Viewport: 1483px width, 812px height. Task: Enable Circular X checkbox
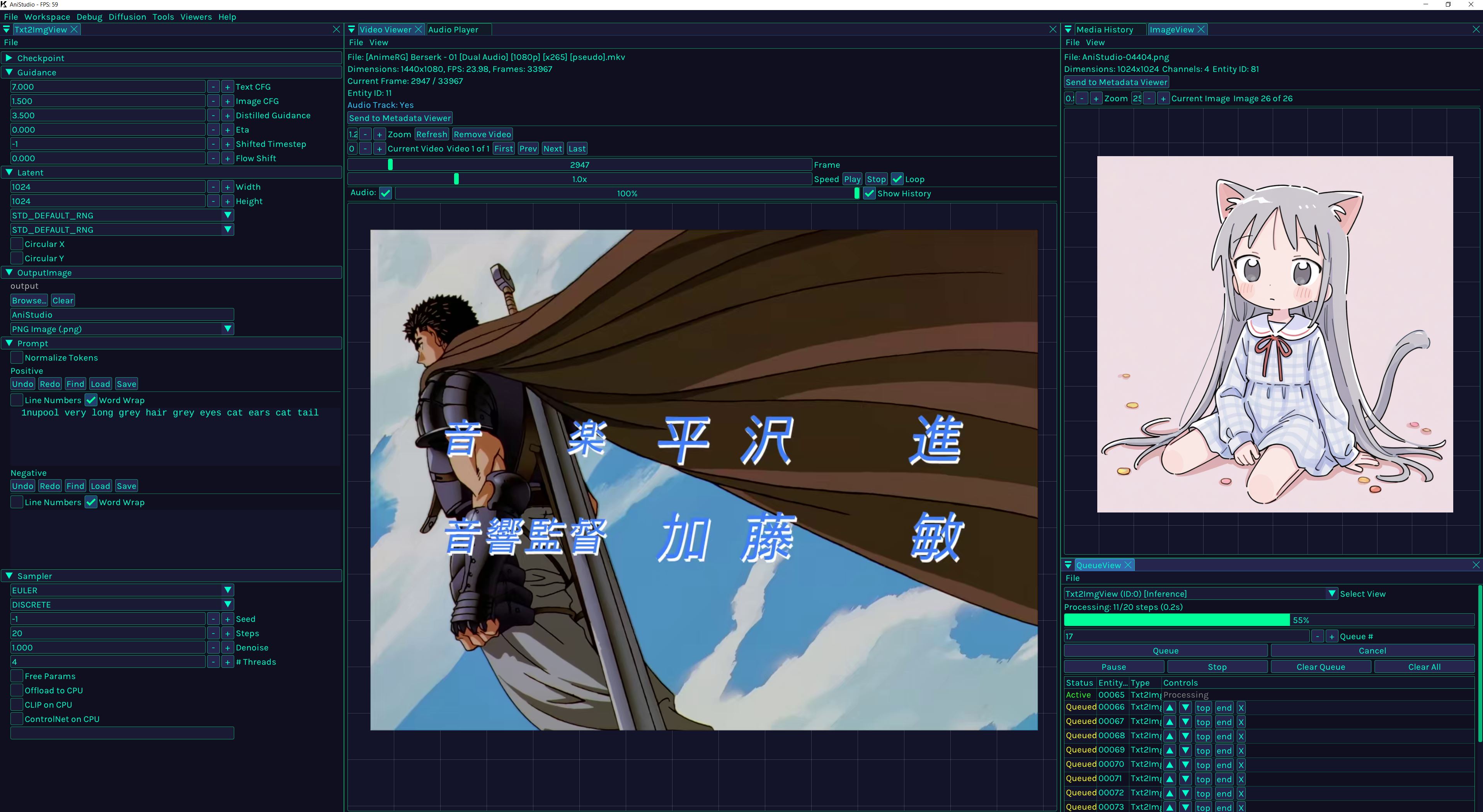(17, 244)
